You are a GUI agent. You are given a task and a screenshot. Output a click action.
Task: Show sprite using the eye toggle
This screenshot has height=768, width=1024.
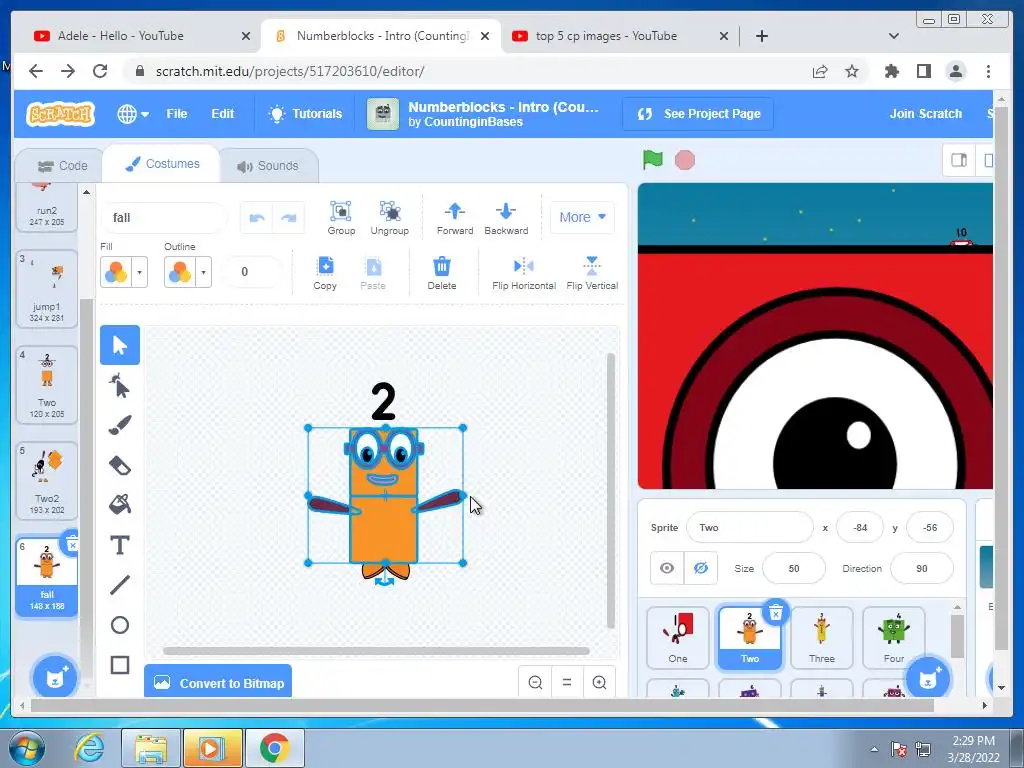click(x=667, y=568)
